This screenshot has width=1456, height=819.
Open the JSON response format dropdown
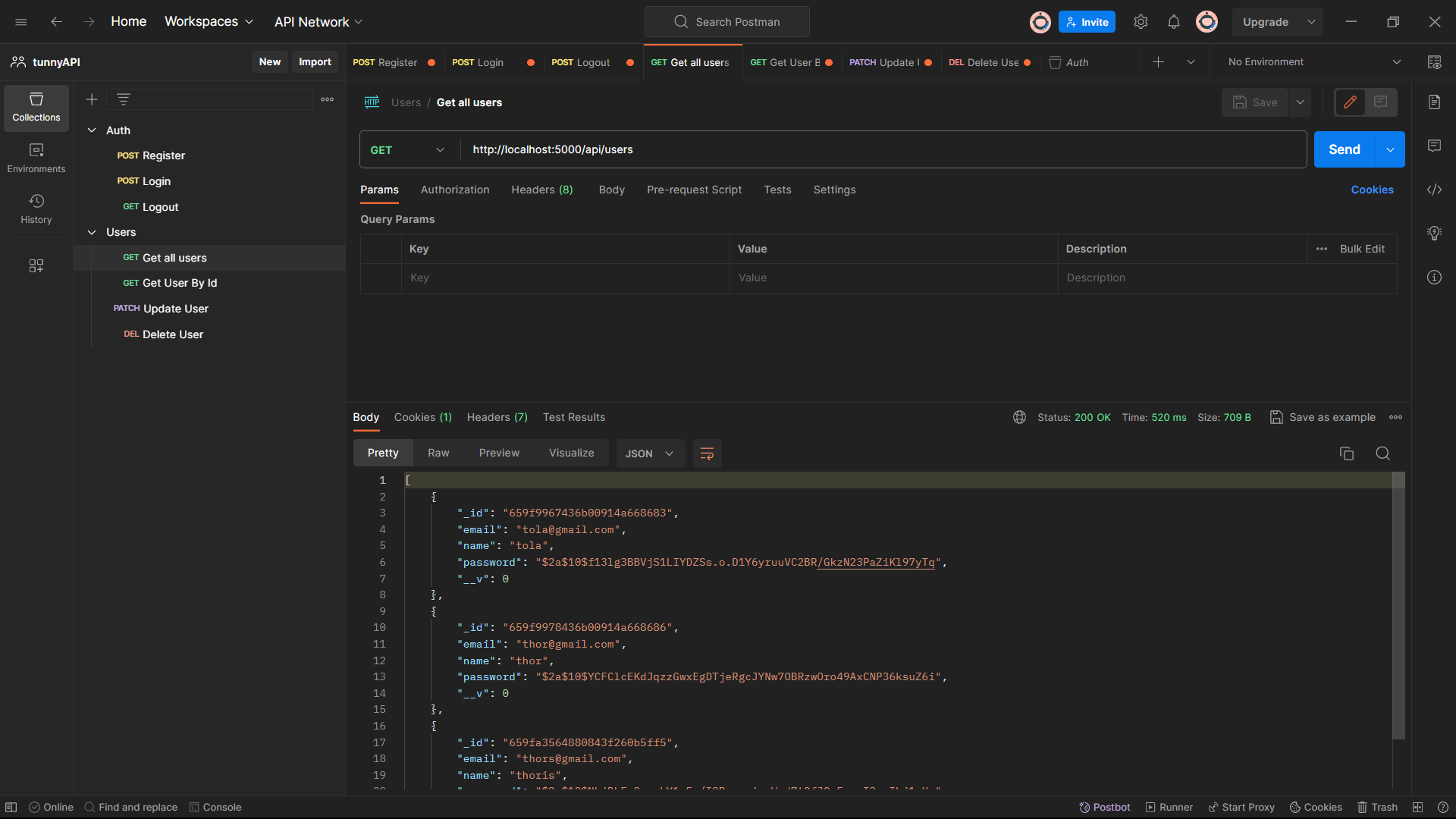[x=650, y=453]
